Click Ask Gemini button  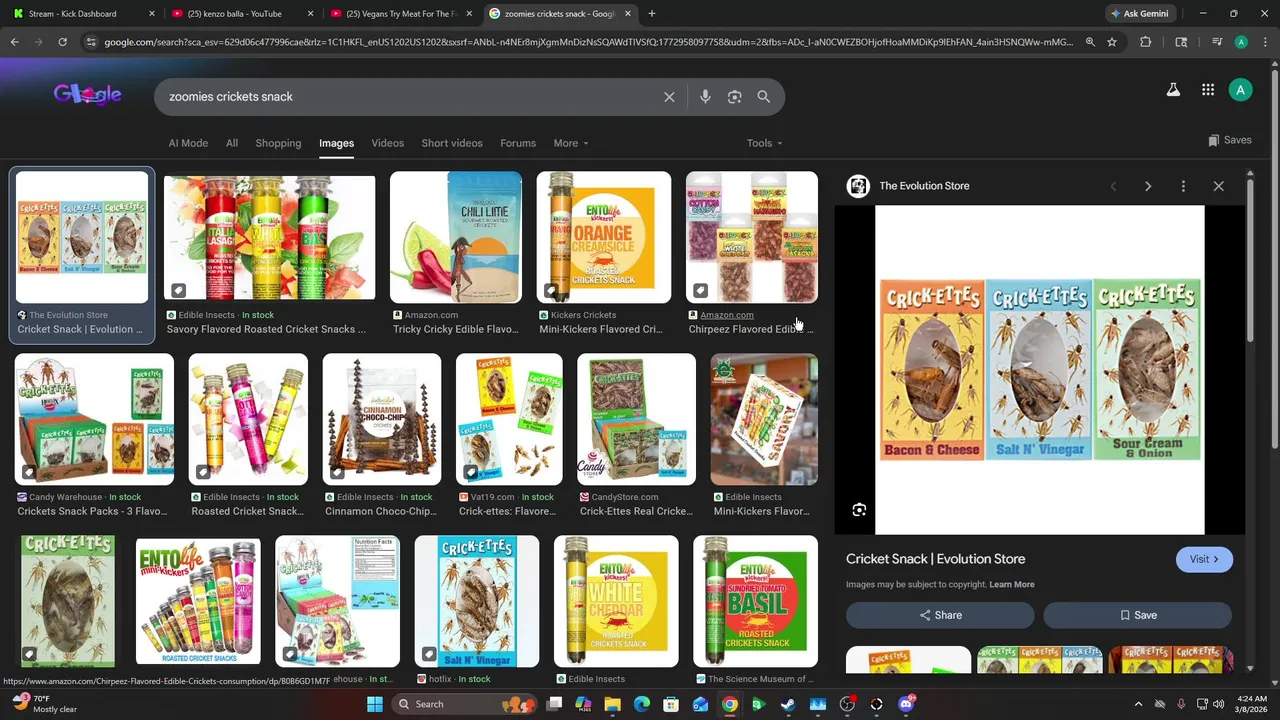(1139, 14)
